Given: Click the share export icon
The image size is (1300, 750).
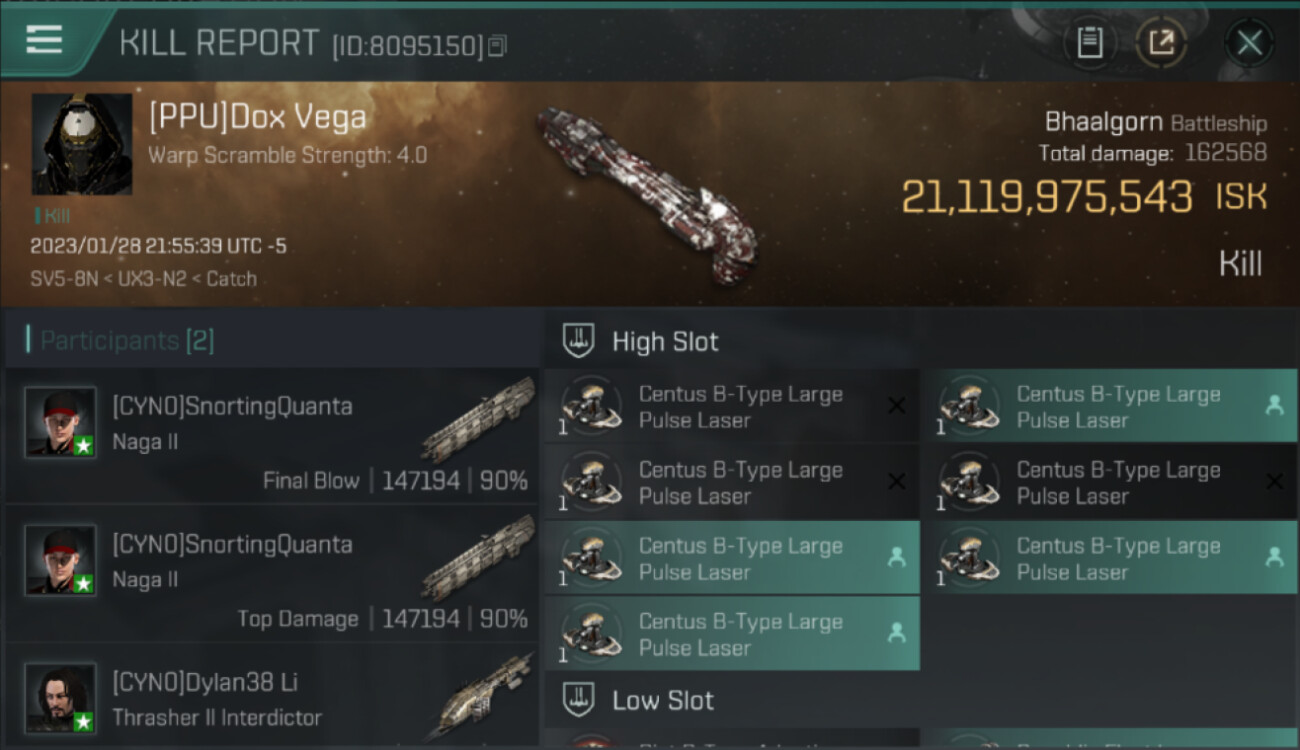Looking at the screenshot, I should tap(1161, 43).
